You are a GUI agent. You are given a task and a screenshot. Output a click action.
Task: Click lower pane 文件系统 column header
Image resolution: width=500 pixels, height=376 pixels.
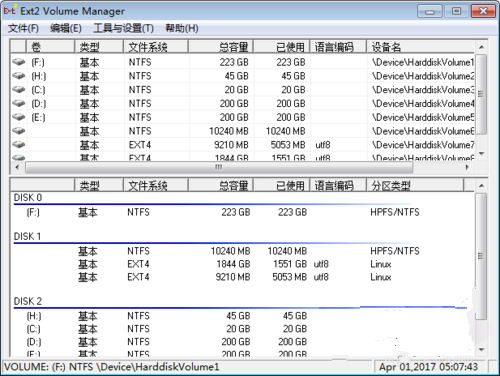pyautogui.click(x=155, y=185)
